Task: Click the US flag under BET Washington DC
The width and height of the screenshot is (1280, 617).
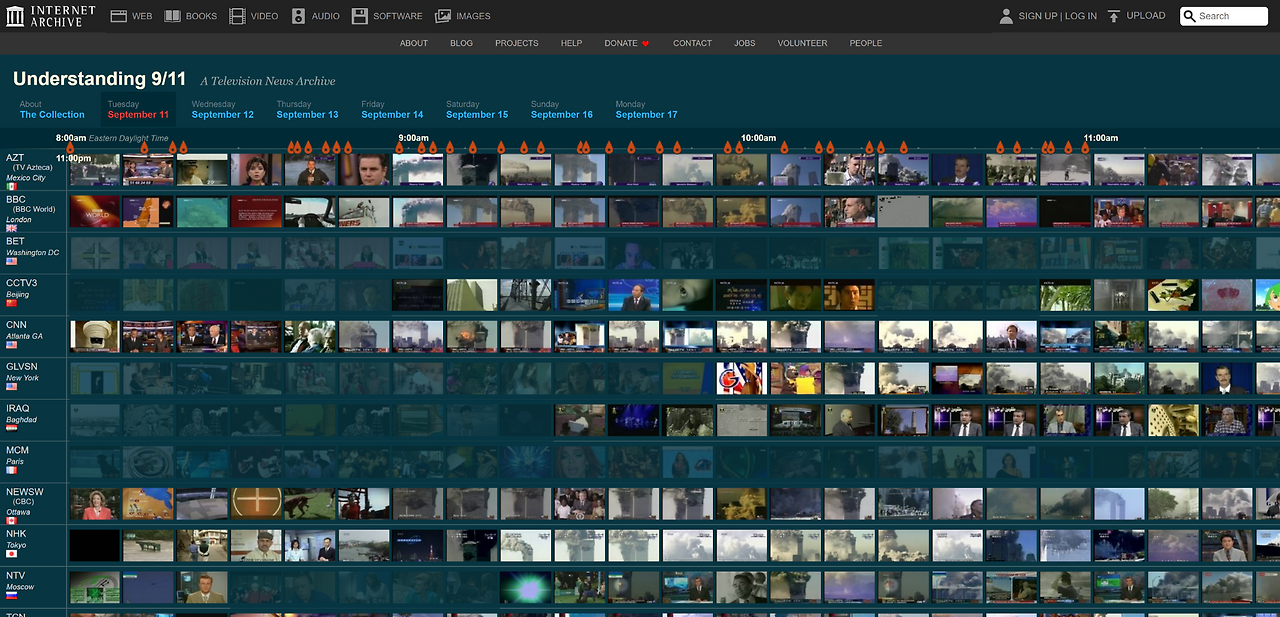Action: point(12,261)
